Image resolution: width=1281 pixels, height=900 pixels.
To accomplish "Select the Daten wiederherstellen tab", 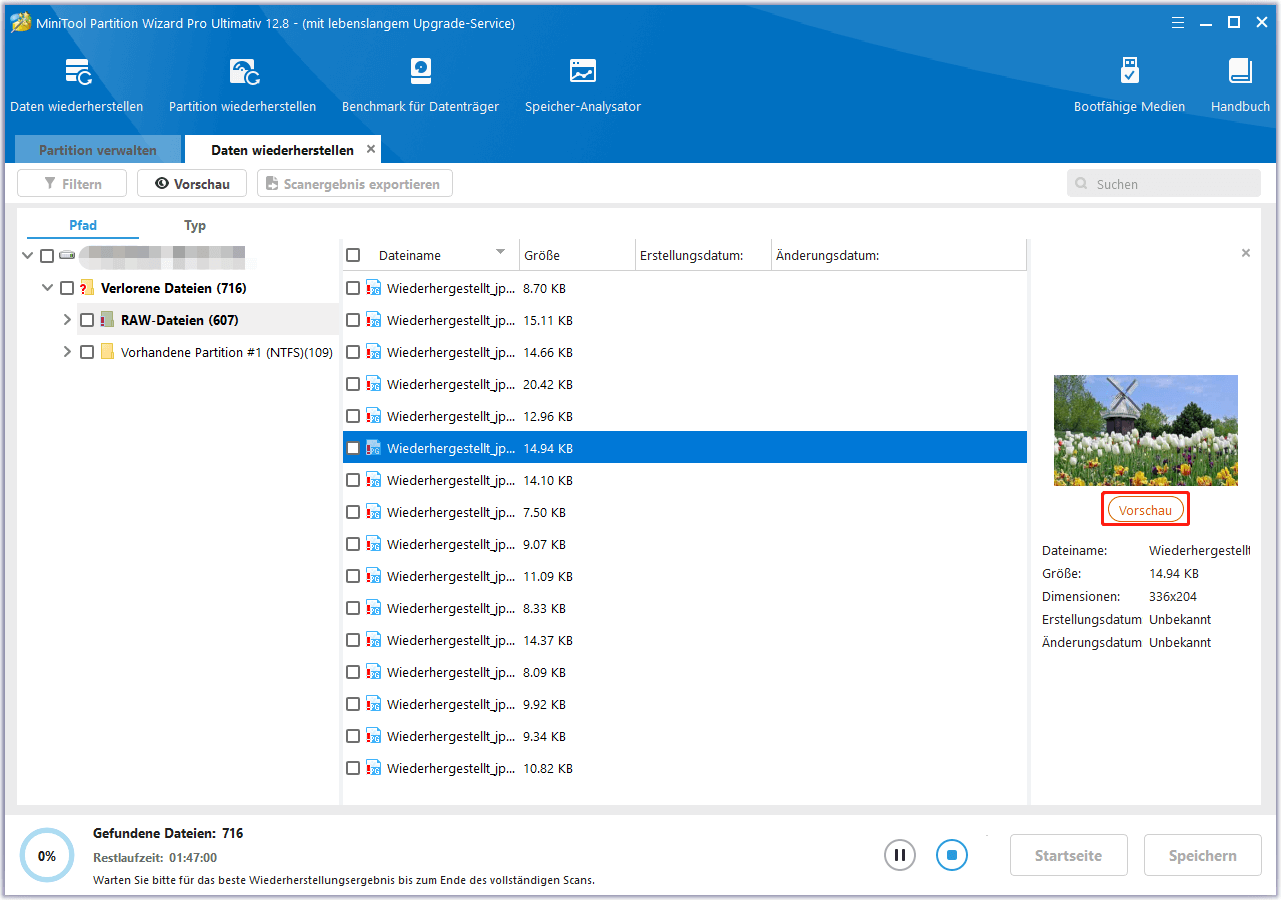I will [x=282, y=150].
